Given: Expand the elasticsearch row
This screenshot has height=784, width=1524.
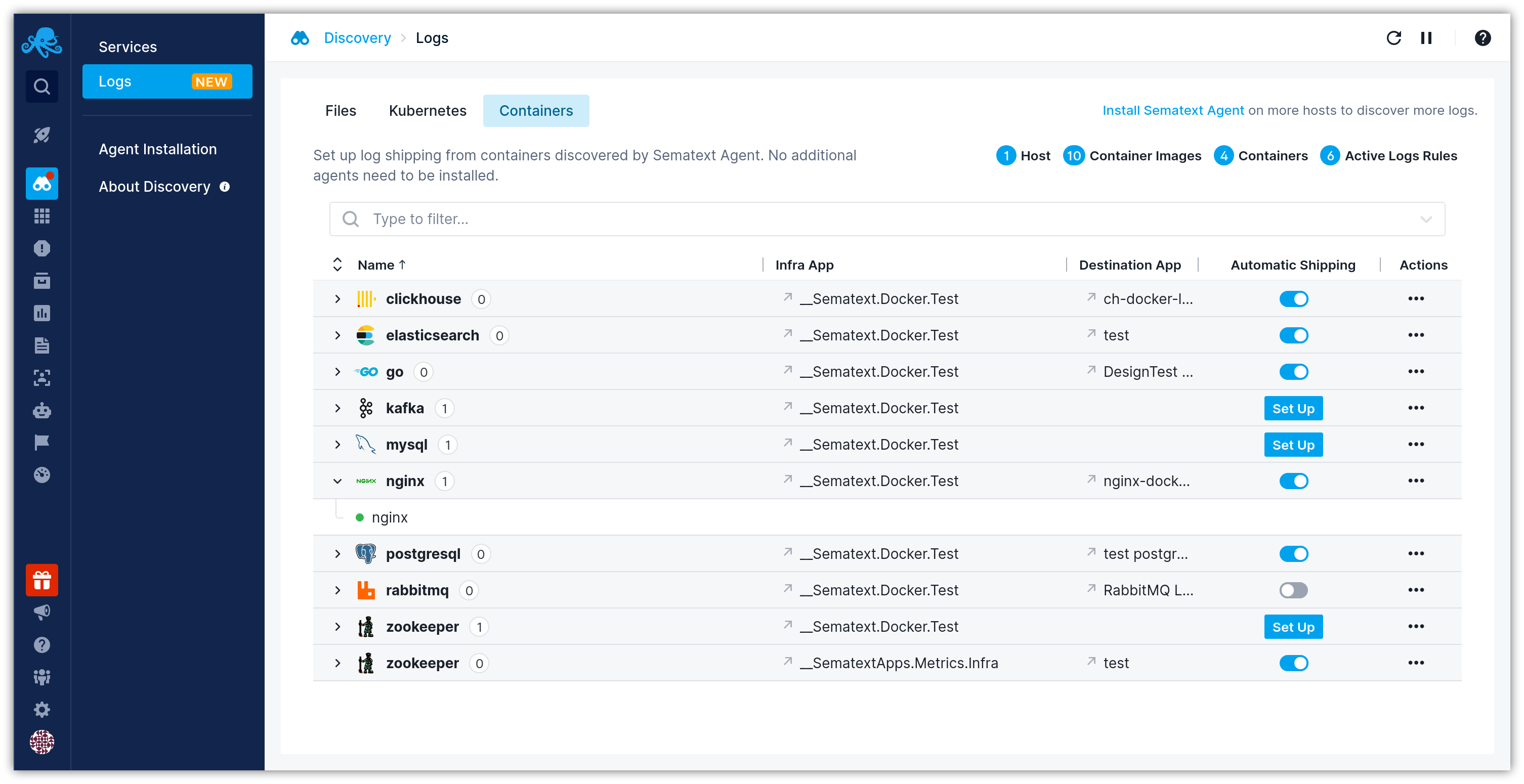Looking at the screenshot, I should tap(337, 336).
